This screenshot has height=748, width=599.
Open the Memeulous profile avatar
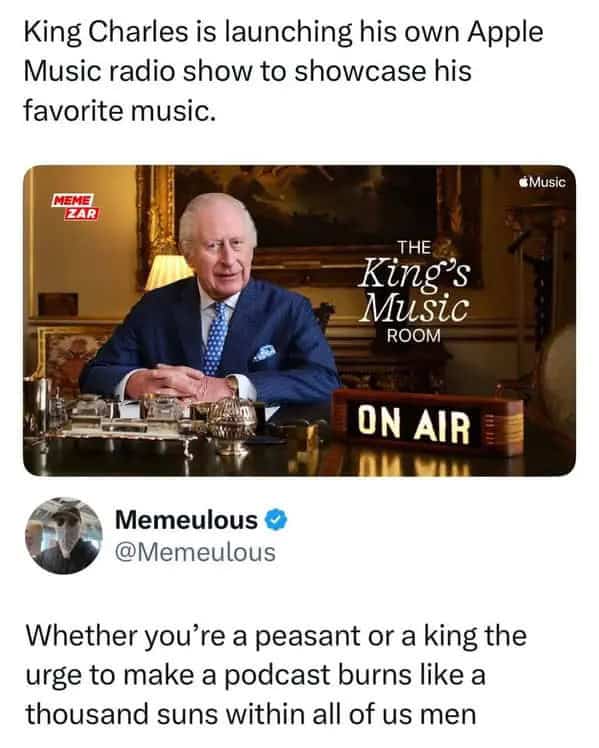tap(63, 535)
